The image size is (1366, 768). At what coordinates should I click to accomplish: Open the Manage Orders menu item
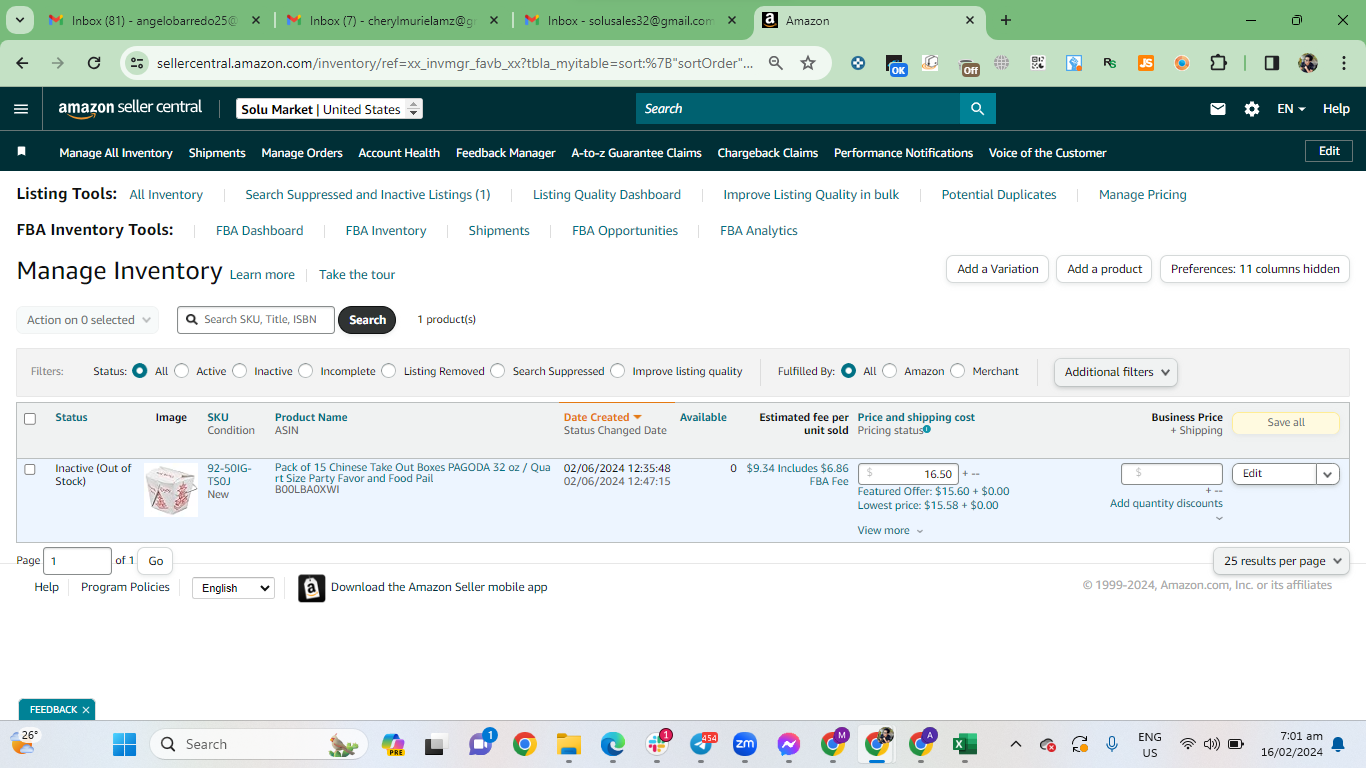pyautogui.click(x=302, y=153)
